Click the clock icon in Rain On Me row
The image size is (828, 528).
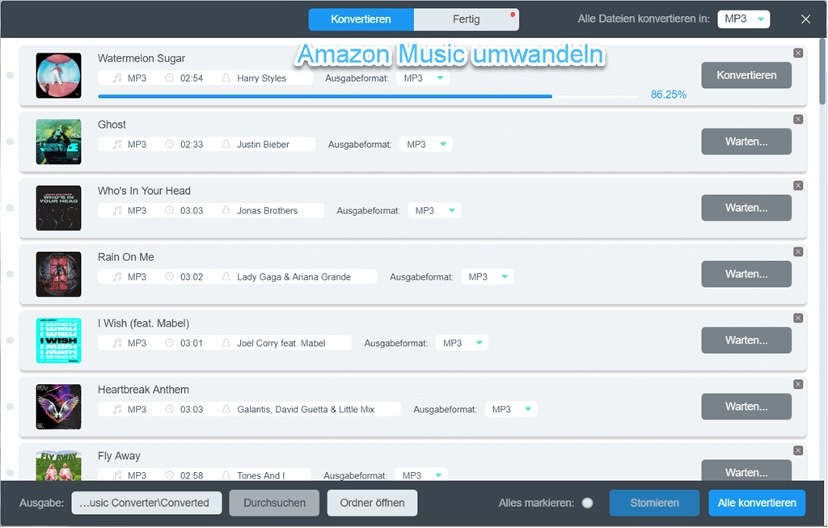pos(170,277)
